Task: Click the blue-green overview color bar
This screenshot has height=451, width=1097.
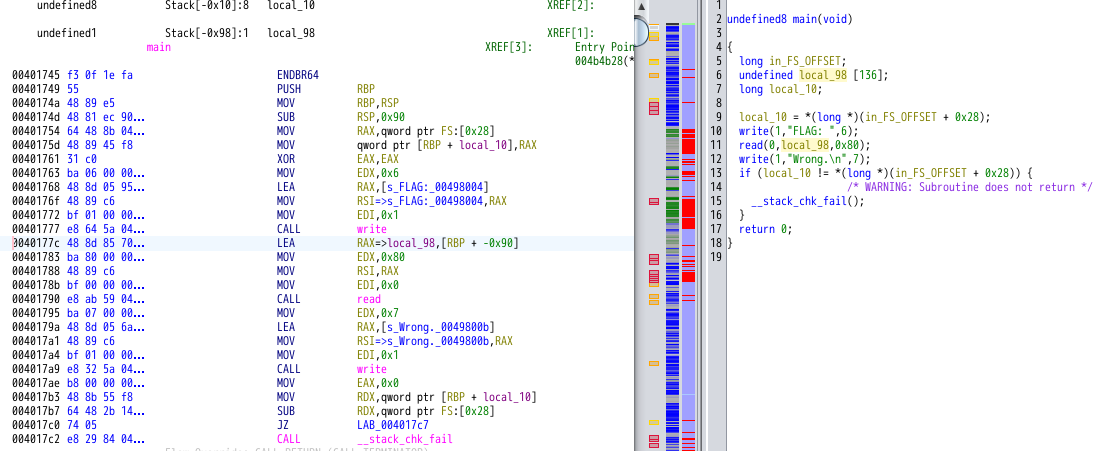Action: [x=672, y=238]
